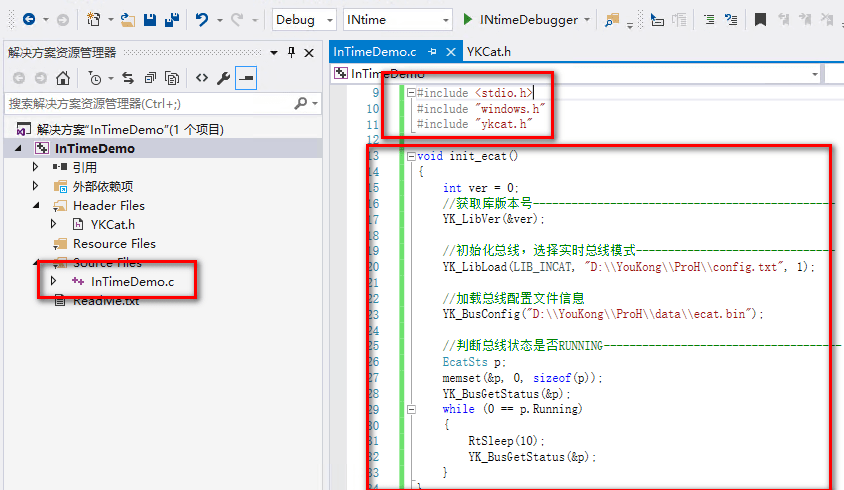Expand the InTimeDemo.c node
The width and height of the screenshot is (844, 490).
coord(53,281)
